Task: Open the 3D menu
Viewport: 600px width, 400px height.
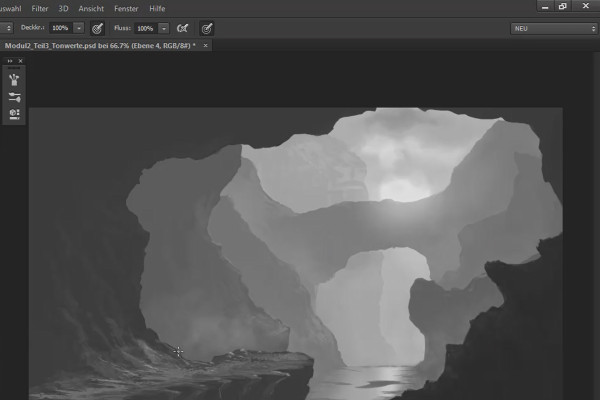Action: [63, 8]
